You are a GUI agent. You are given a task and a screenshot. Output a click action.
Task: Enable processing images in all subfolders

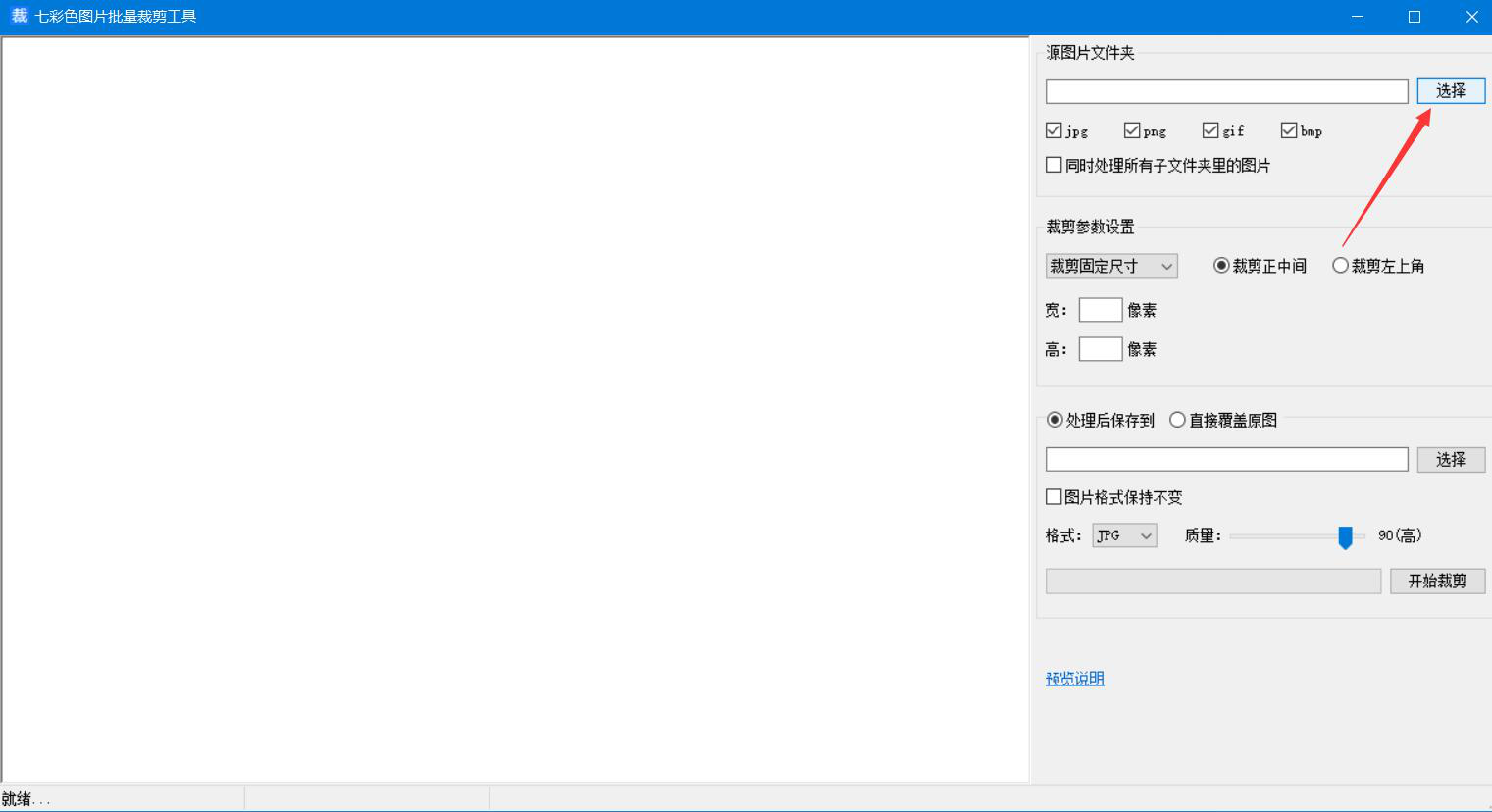coord(1054,165)
